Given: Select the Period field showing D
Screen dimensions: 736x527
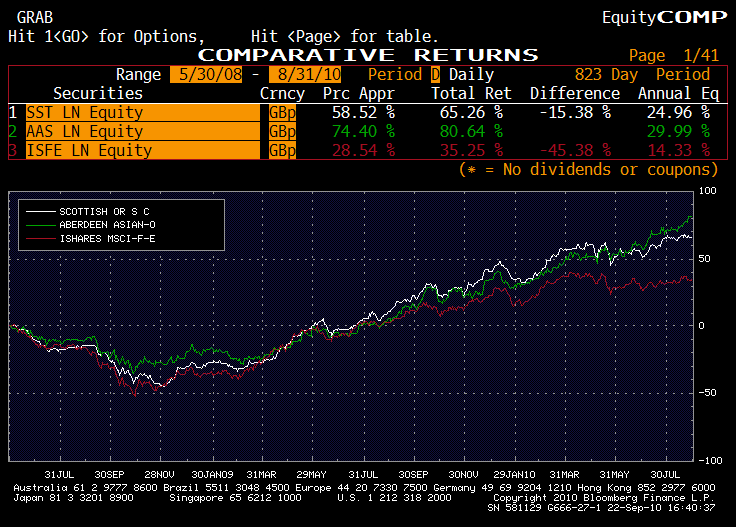Looking at the screenshot, I should (x=435, y=74).
